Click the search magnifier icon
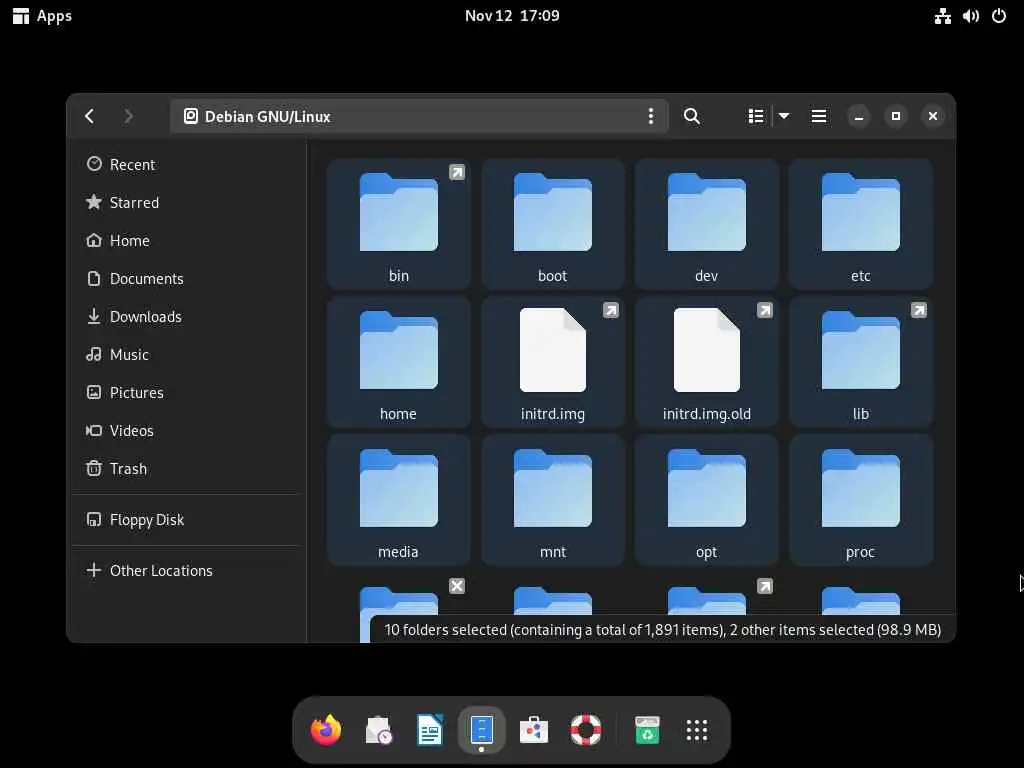 pyautogui.click(x=692, y=116)
